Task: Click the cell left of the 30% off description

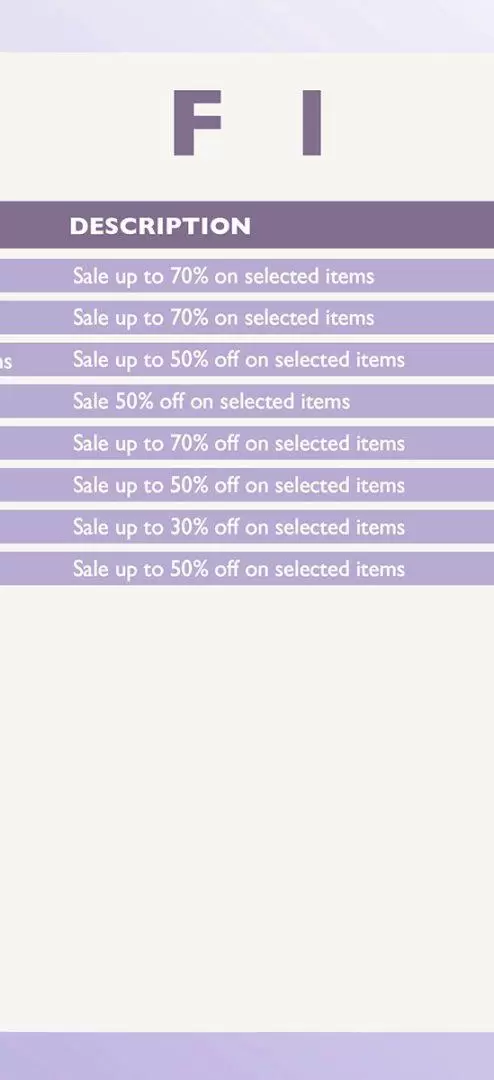Action: [x=31, y=527]
